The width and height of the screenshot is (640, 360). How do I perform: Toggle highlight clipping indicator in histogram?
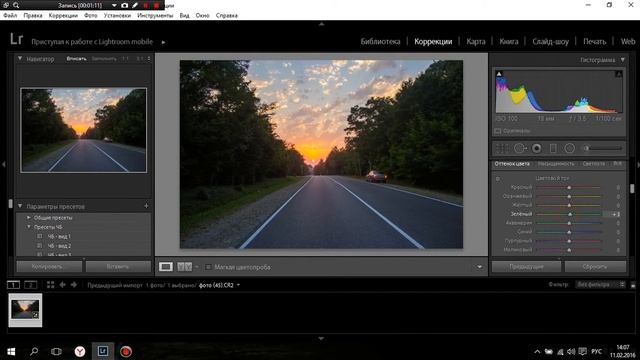[619, 74]
